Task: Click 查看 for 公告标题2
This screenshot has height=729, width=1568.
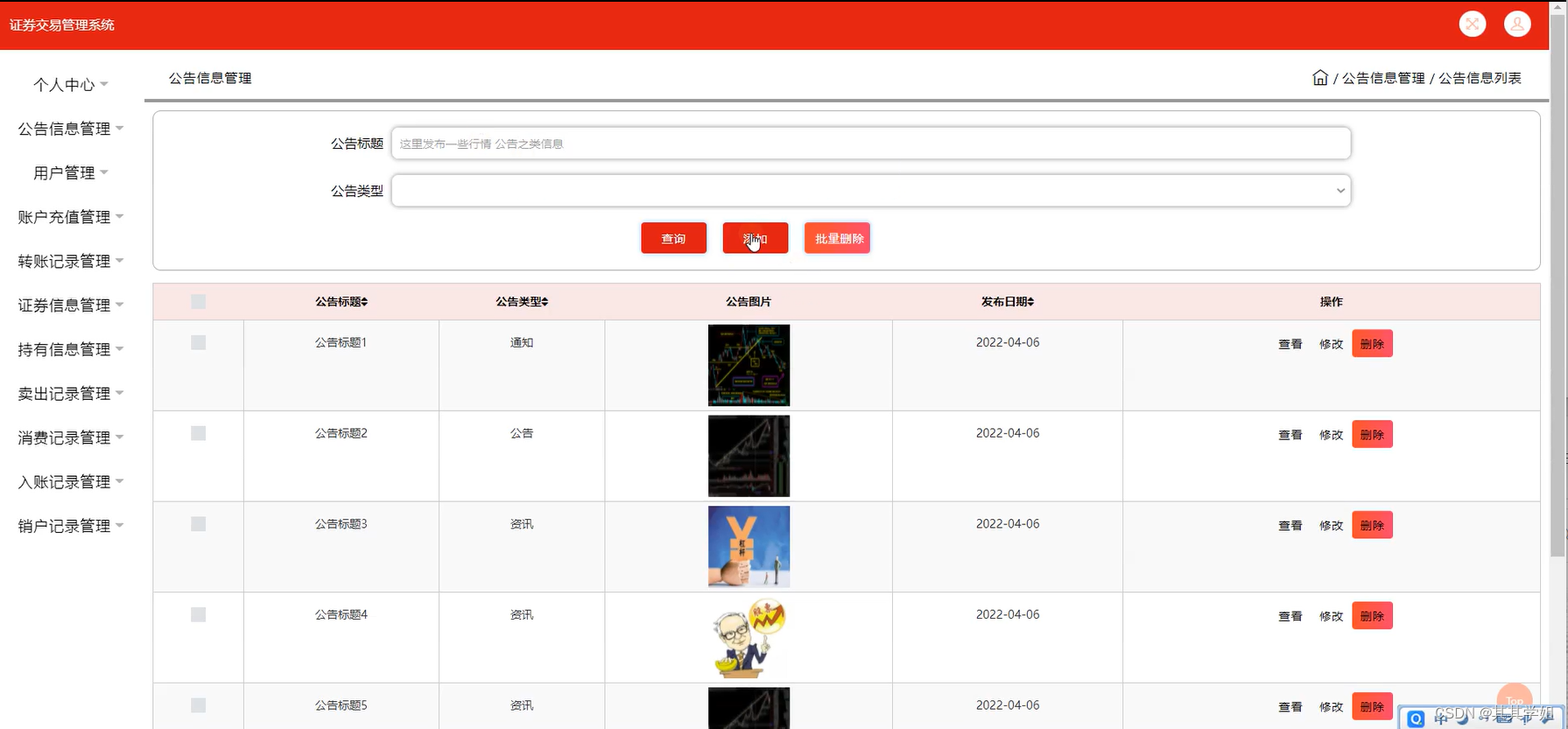Action: (1290, 435)
